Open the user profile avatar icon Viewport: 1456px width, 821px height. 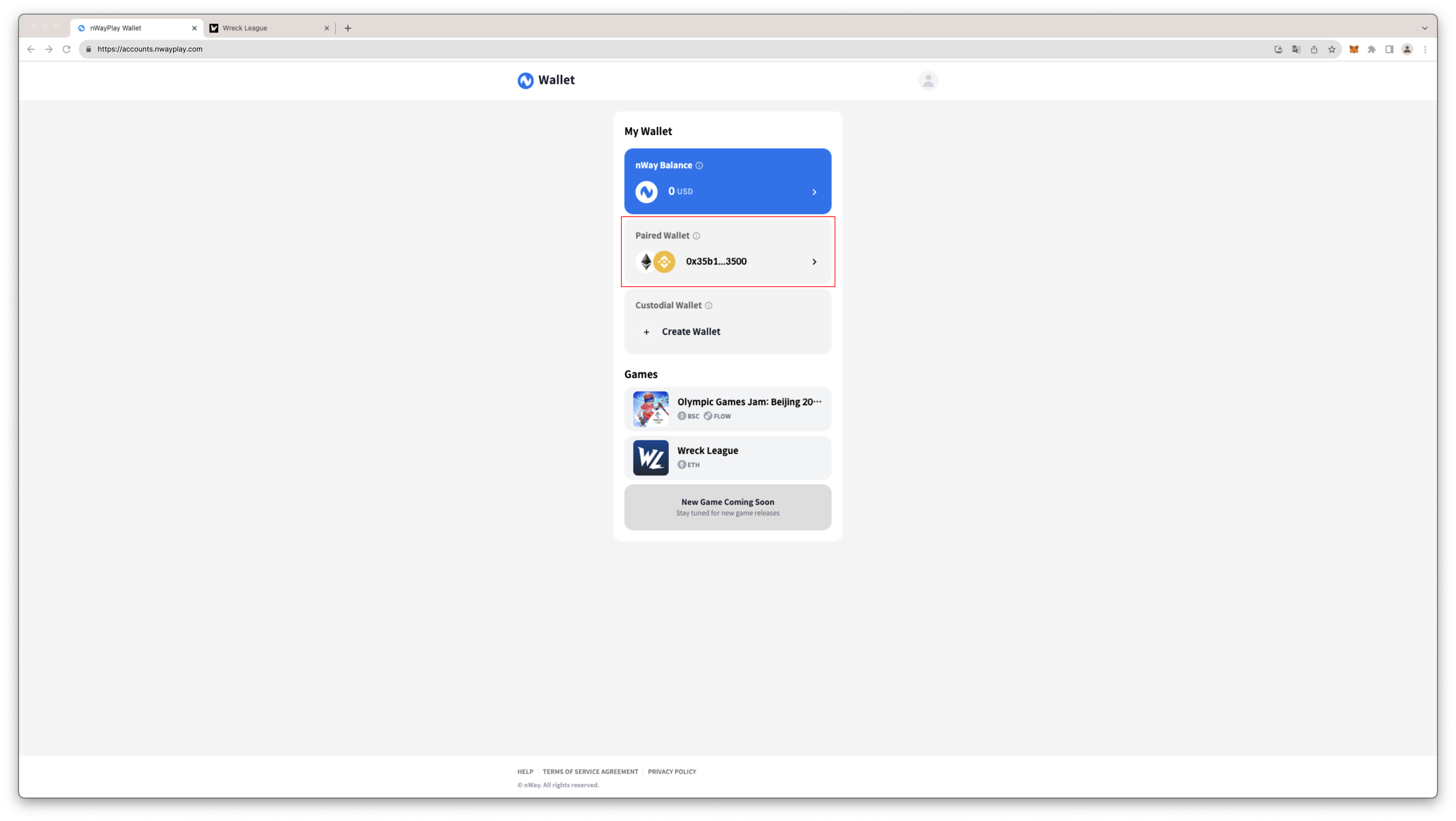(928, 81)
